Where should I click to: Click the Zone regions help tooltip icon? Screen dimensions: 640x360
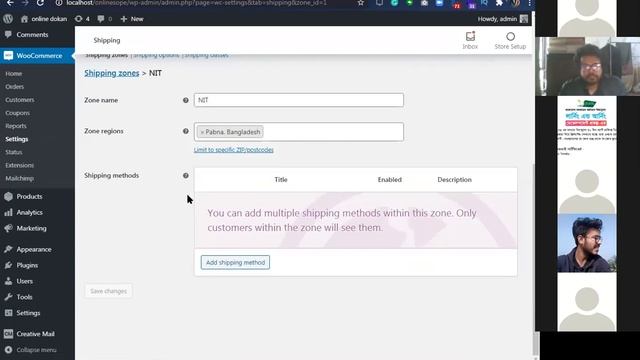click(x=186, y=131)
